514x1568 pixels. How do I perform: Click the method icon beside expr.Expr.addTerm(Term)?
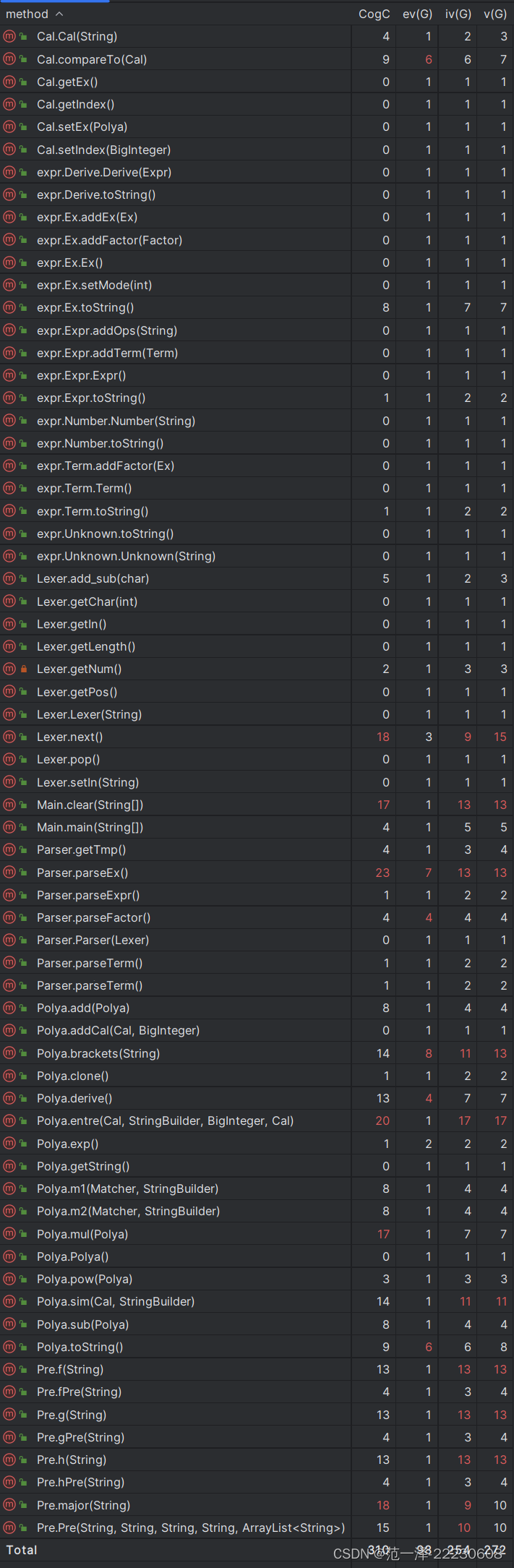coord(9,353)
